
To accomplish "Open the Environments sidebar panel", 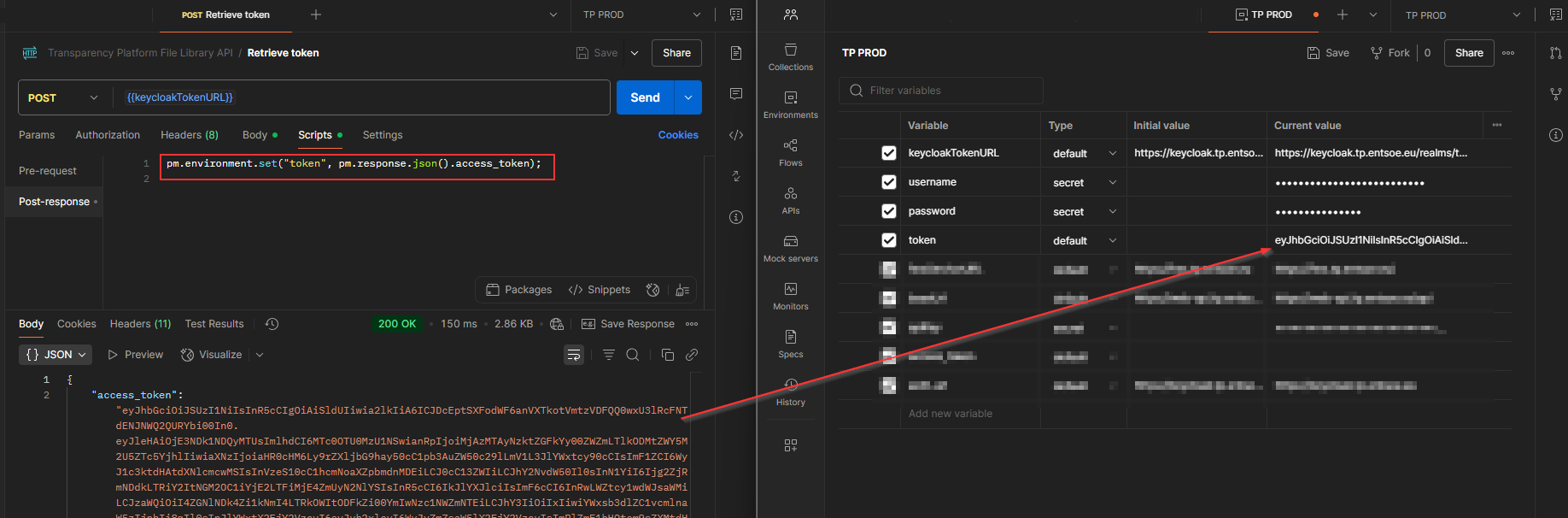I will point(790,104).
